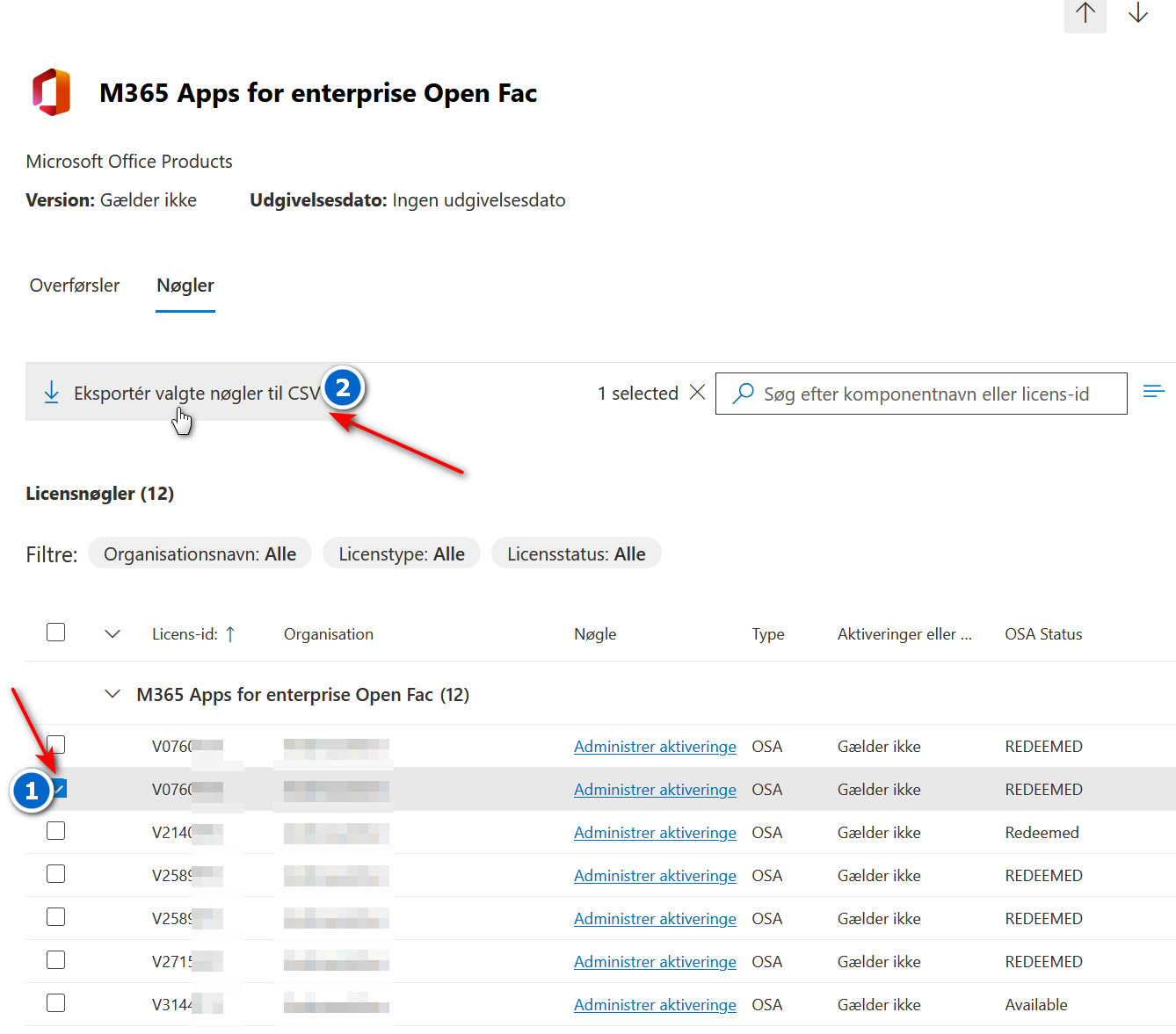Toggle the sort arrow next to Licens-id
The image size is (1176, 1034).
(x=230, y=634)
